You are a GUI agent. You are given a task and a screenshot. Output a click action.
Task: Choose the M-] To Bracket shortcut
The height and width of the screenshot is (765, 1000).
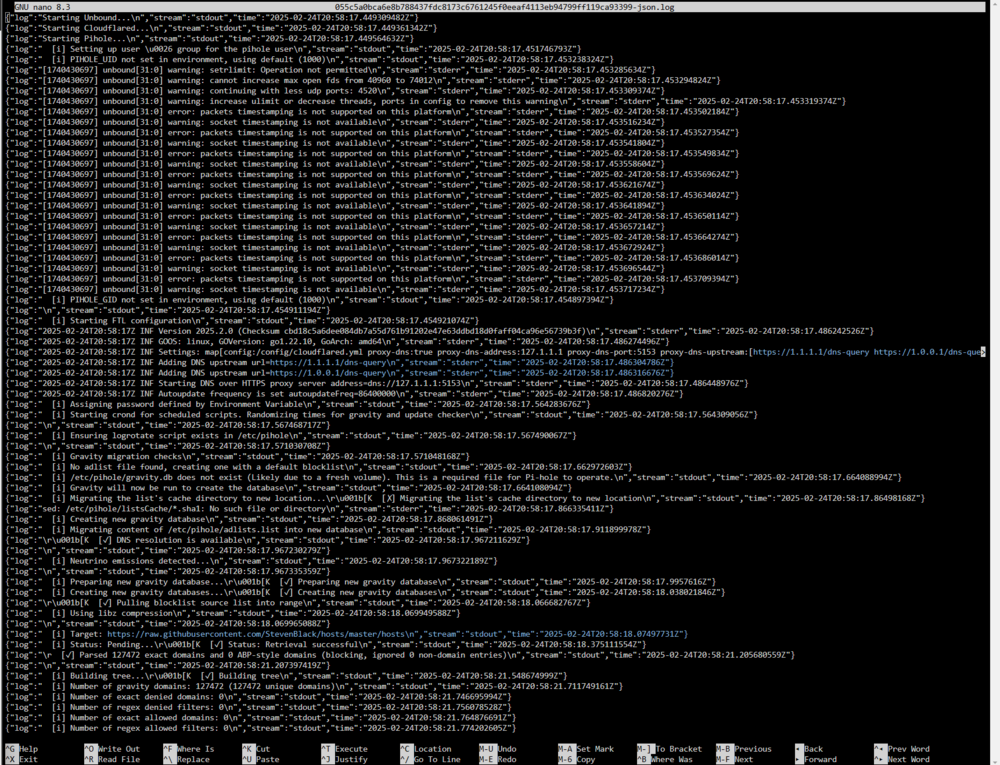[670, 749]
